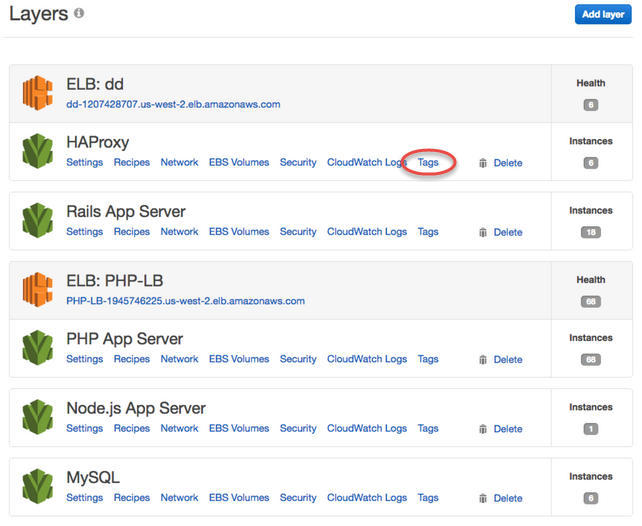Delete the HAProxy layer
This screenshot has height=526, width=642.
(x=508, y=163)
